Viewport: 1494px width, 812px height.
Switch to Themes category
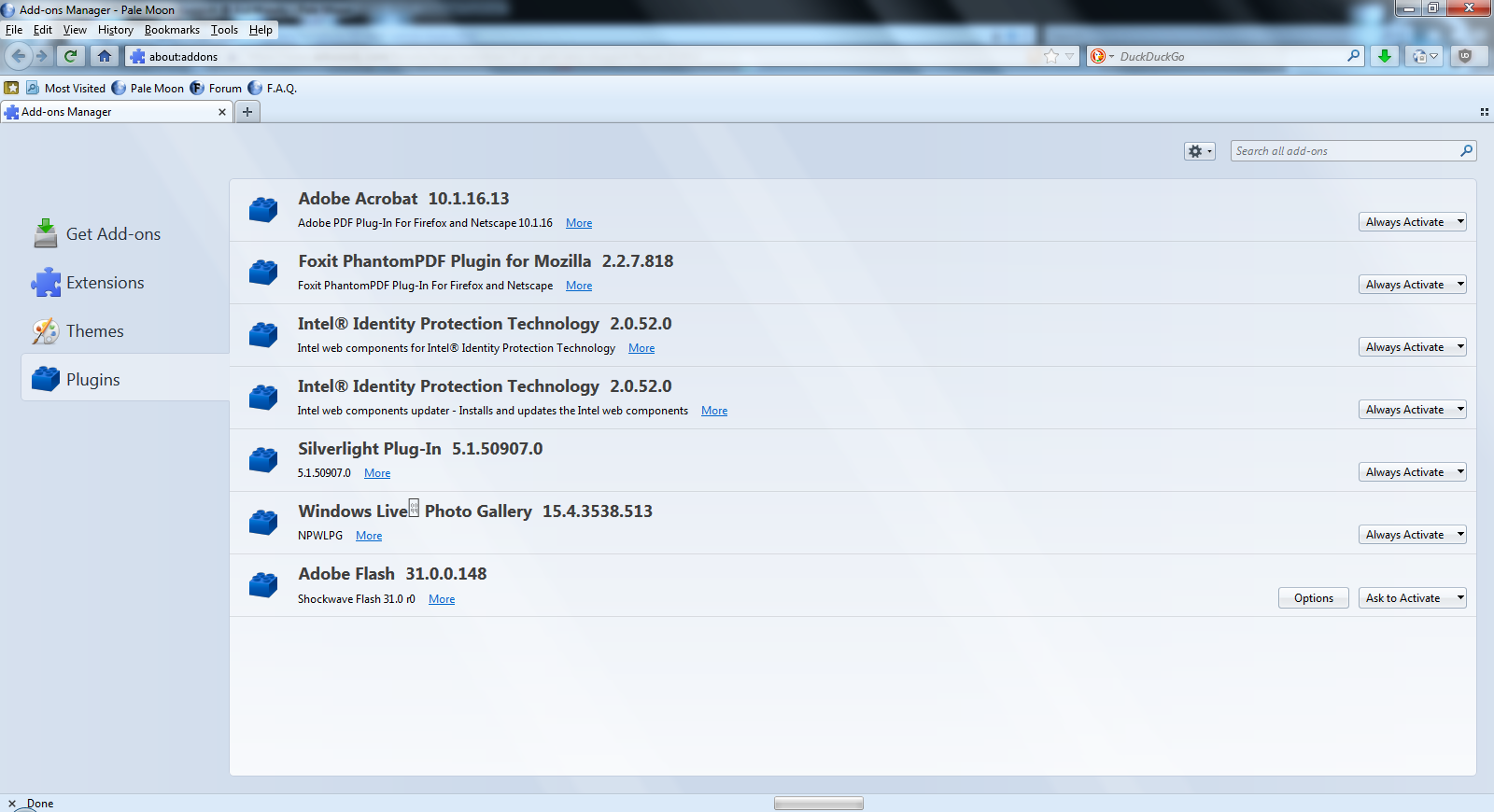click(125, 330)
